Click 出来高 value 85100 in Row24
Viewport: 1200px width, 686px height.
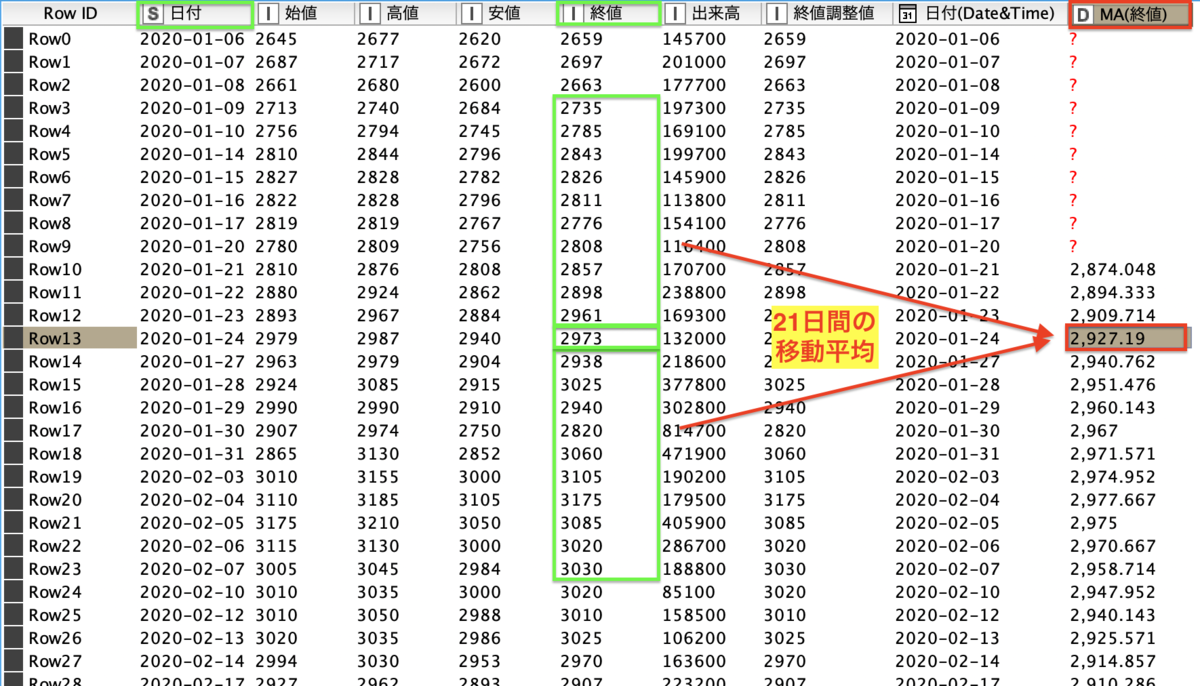[x=690, y=591]
